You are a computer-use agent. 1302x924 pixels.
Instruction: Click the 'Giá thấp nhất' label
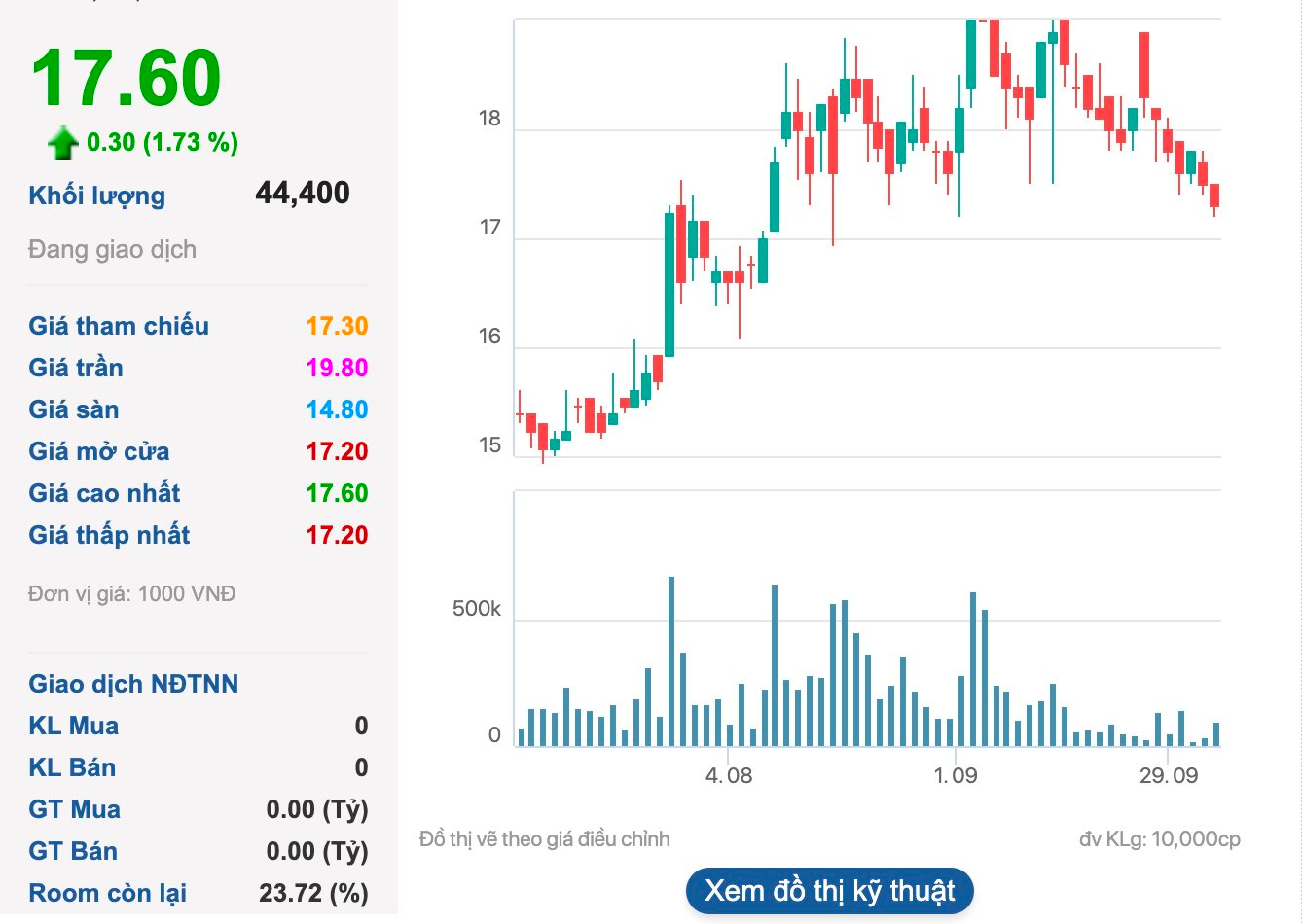tap(110, 535)
